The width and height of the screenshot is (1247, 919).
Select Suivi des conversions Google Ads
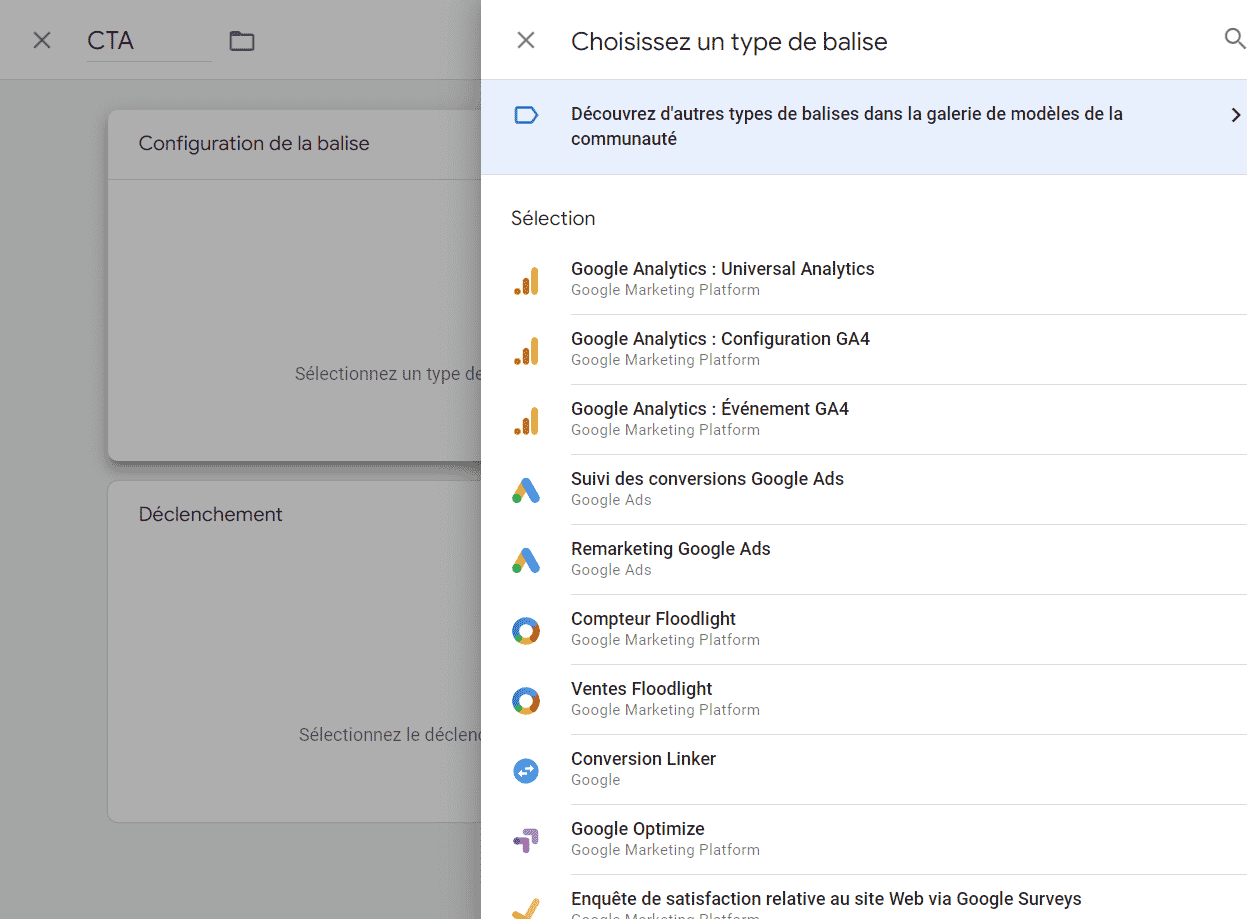click(x=707, y=479)
